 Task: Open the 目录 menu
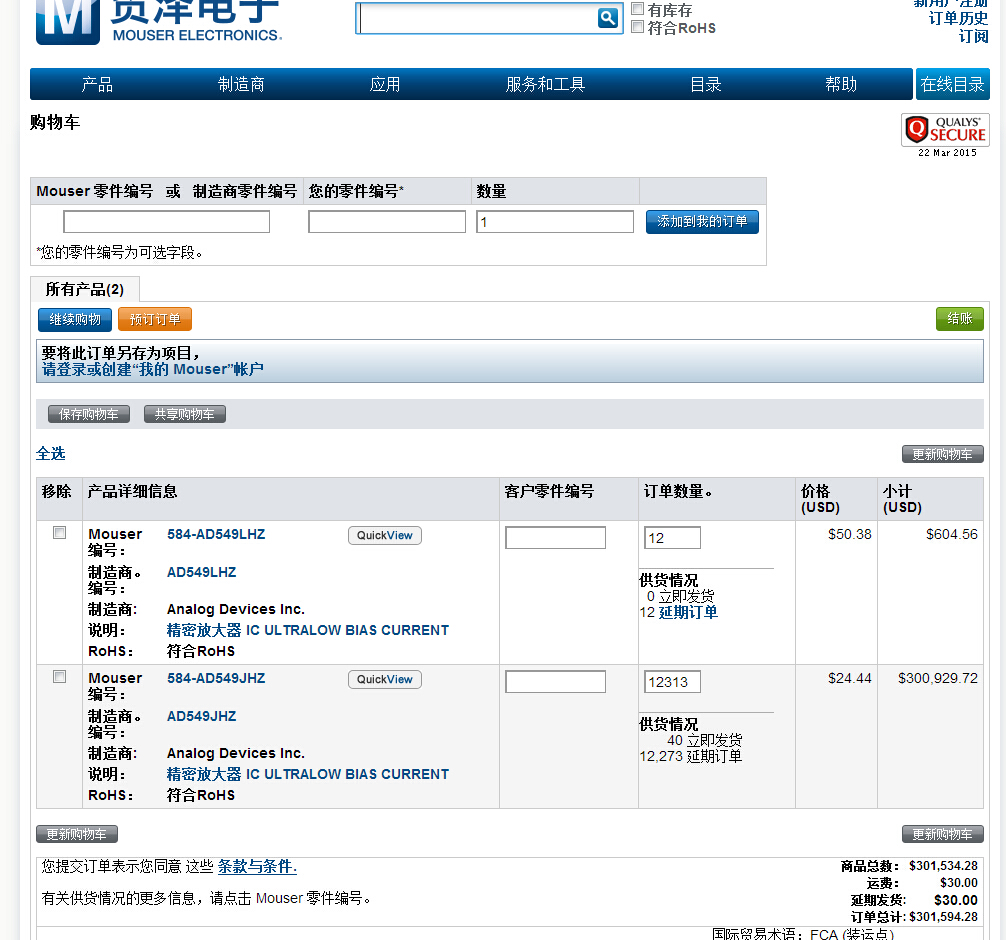point(706,84)
